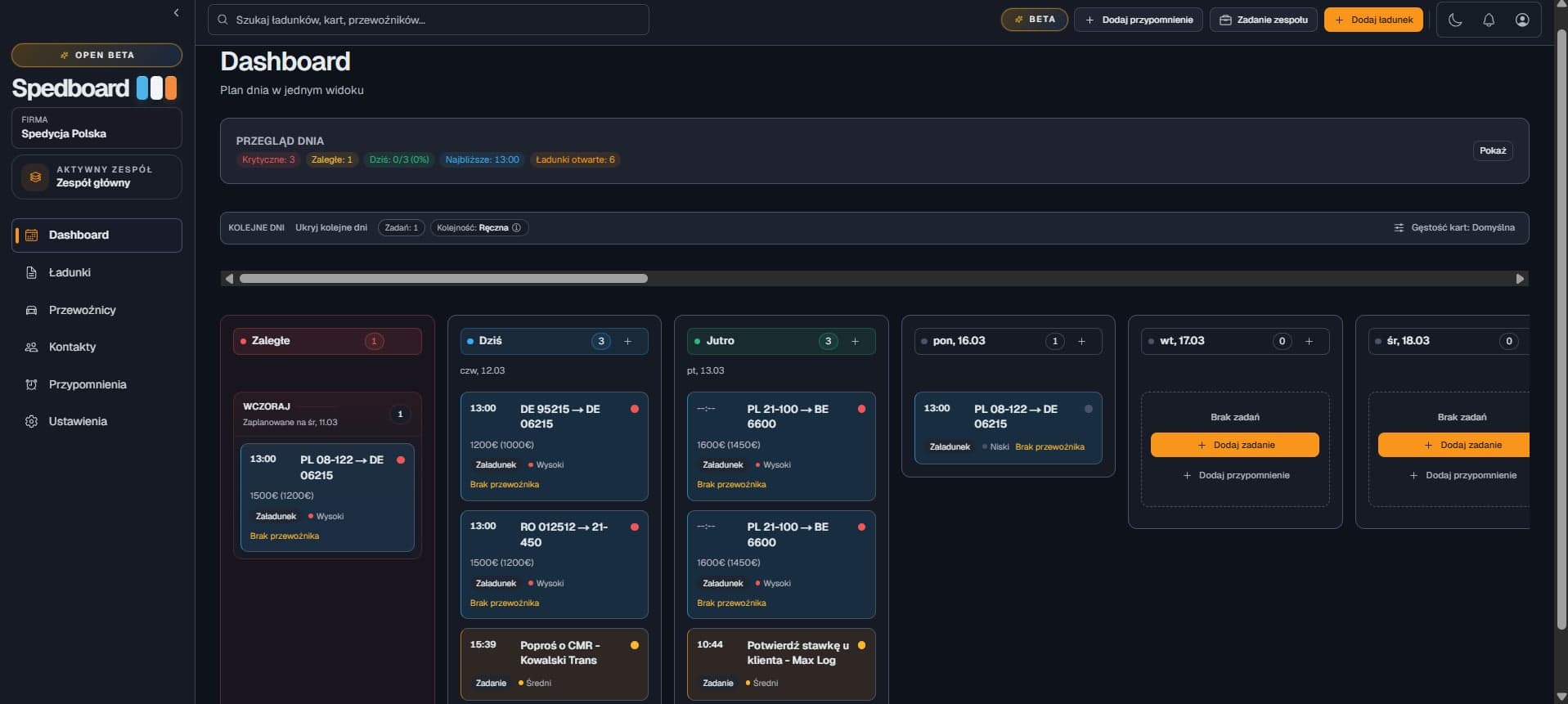Open the active team Zespół główny selector
This screenshot has width=1568, height=704.
point(97,177)
